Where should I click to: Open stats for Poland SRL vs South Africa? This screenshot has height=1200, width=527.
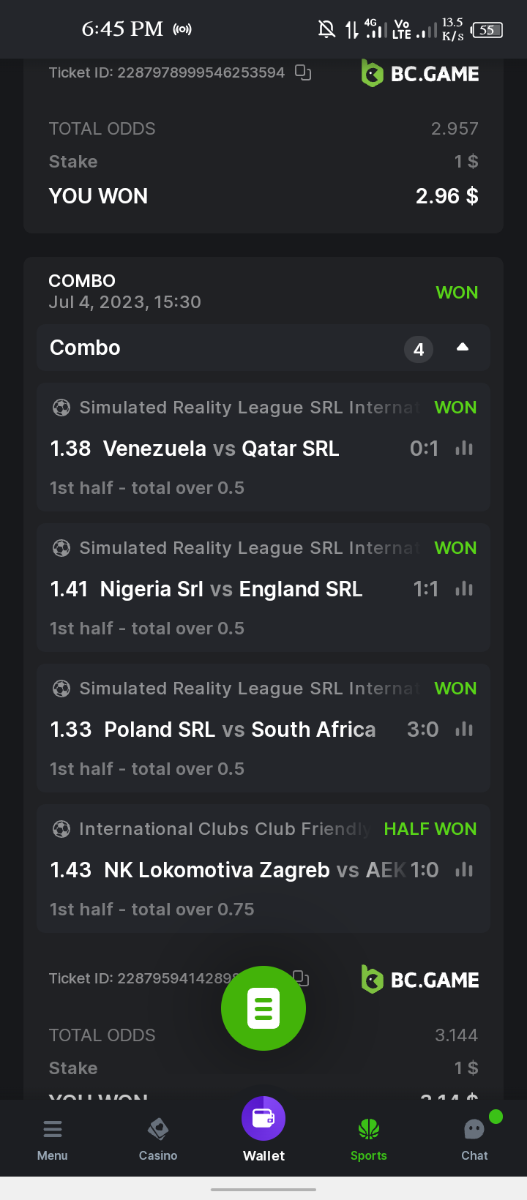[x=464, y=730]
